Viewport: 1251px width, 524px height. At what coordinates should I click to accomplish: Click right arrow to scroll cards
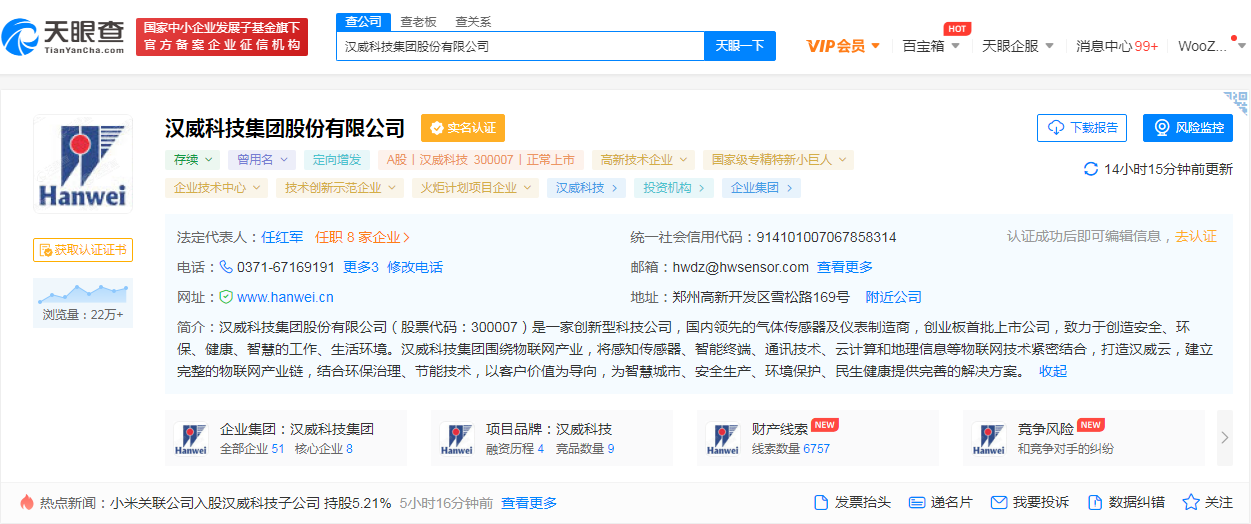coord(1225,438)
